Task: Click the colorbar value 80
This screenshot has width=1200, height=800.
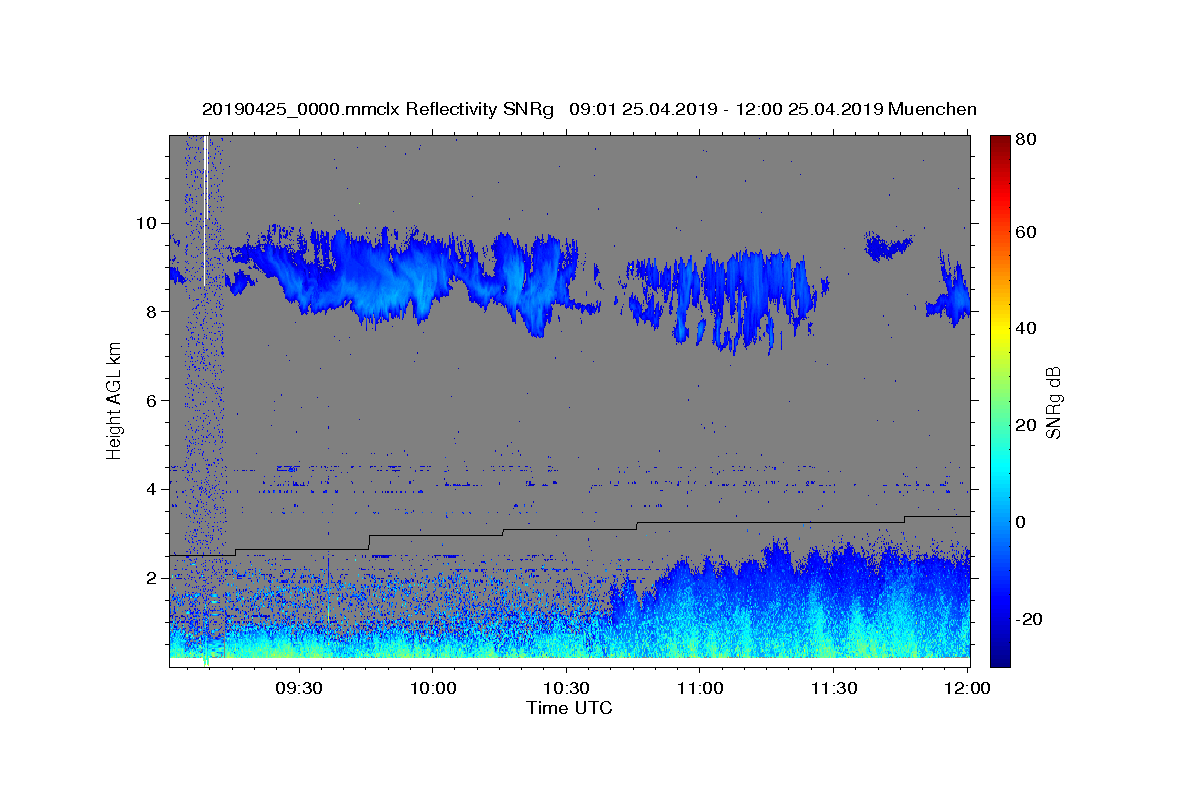Action: pos(1028,141)
